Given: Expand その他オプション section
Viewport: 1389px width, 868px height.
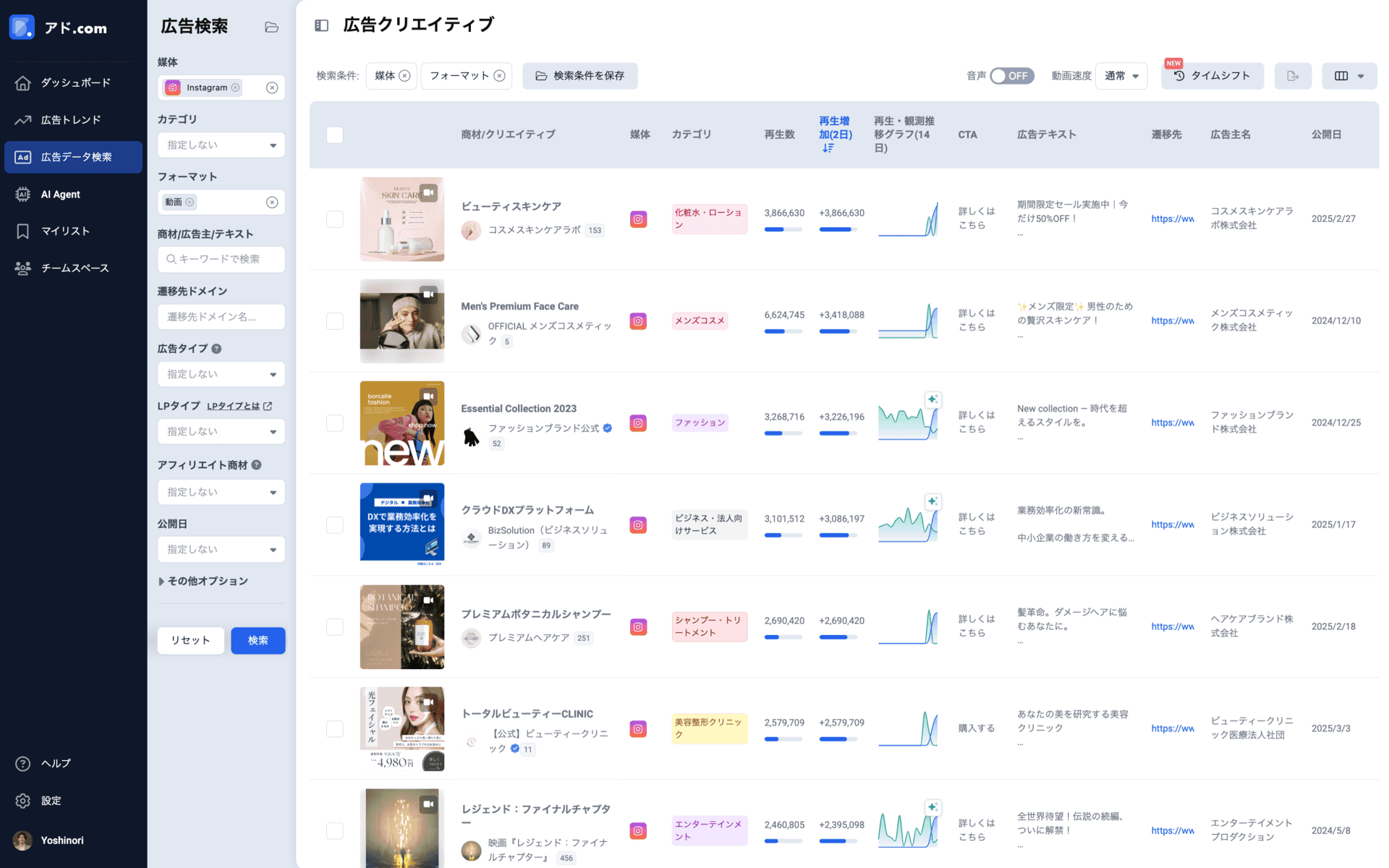Looking at the screenshot, I should [205, 581].
